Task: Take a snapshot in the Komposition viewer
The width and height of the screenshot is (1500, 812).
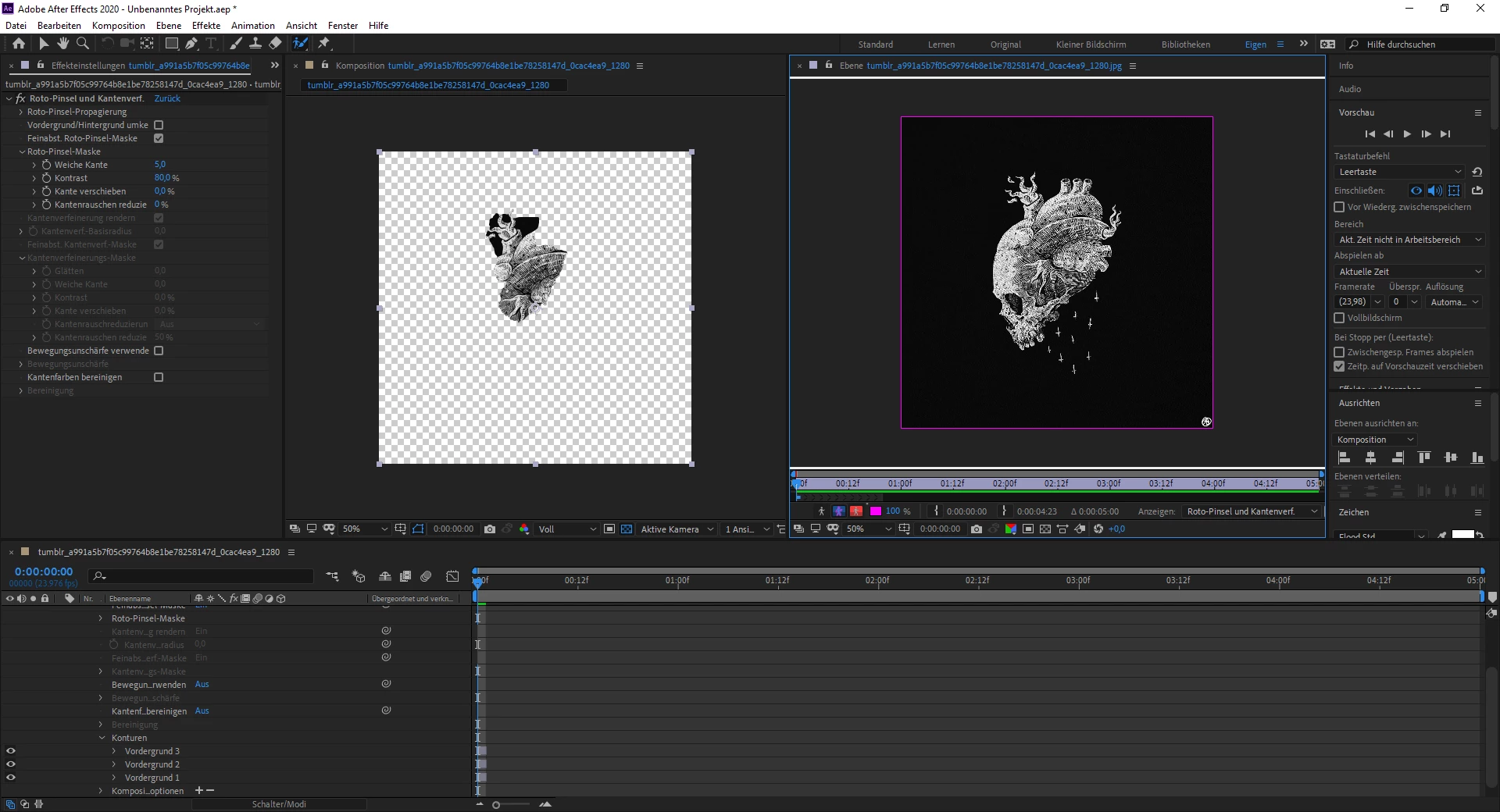Action: point(490,529)
